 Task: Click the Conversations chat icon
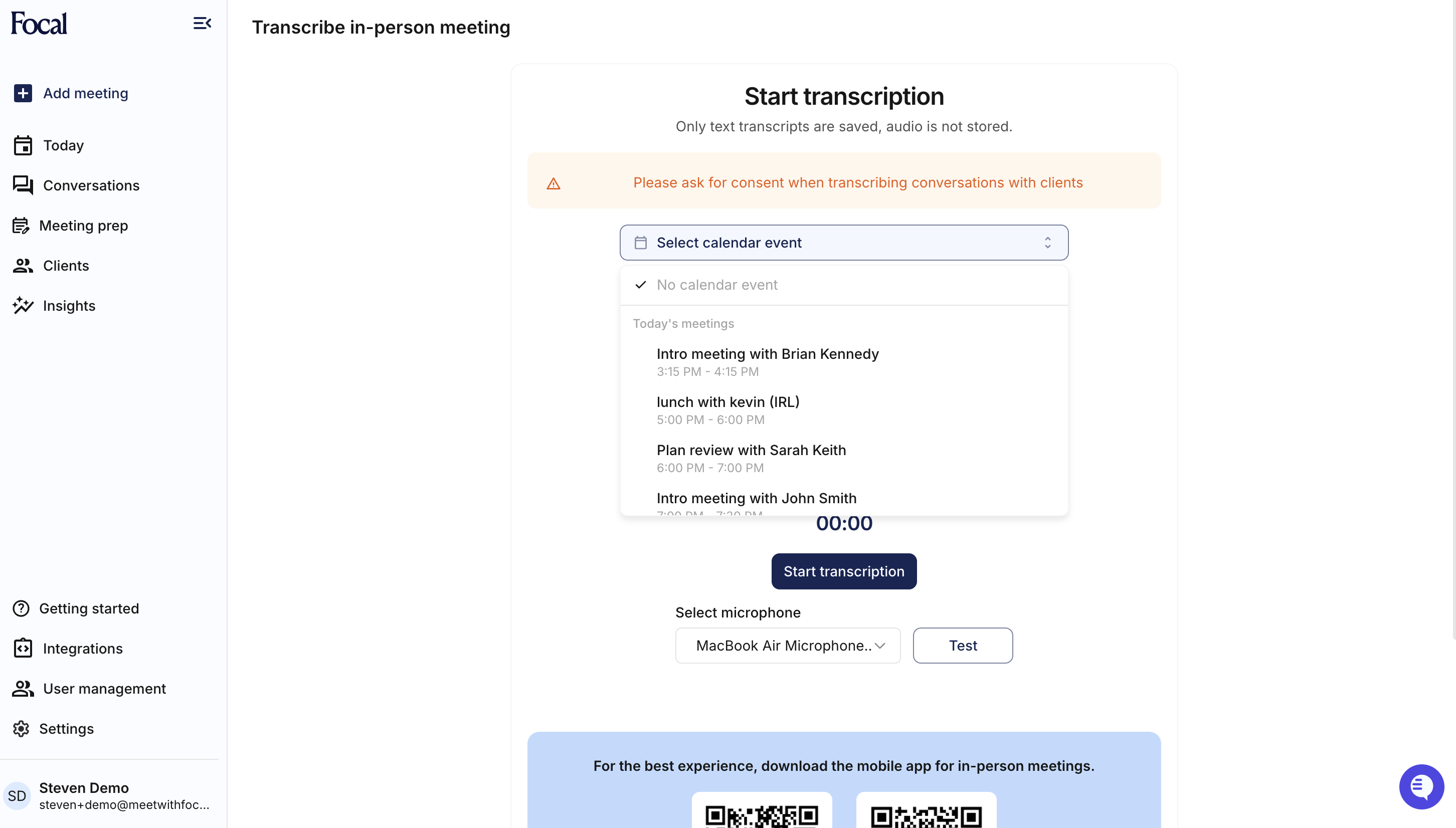point(22,185)
